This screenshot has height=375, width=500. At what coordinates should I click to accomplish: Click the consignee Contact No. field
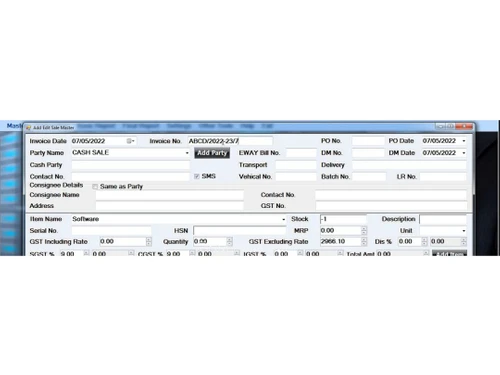[x=391, y=195]
